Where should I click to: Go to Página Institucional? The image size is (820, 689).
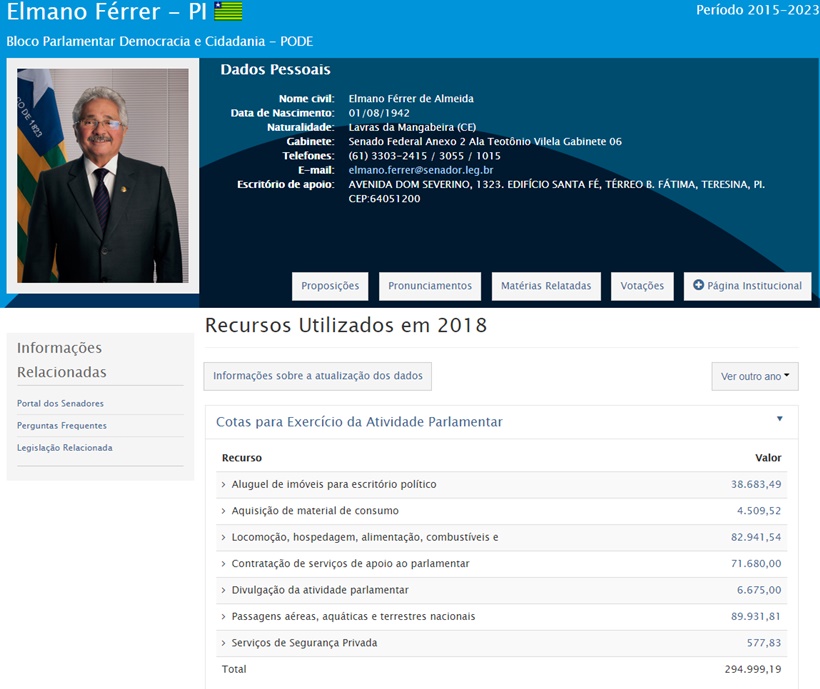pos(747,286)
